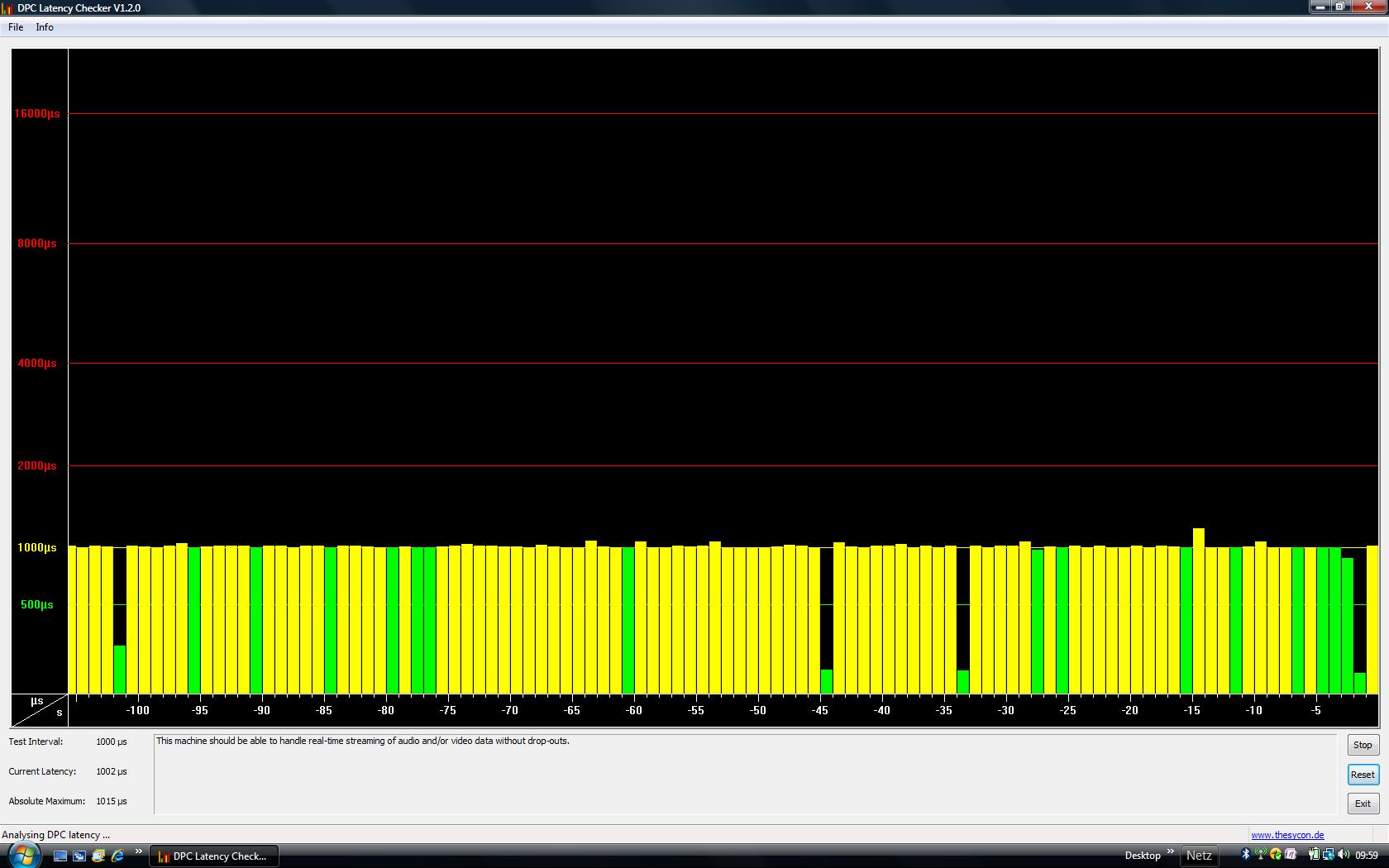Open the www.thesycon.de link

[x=1287, y=835]
